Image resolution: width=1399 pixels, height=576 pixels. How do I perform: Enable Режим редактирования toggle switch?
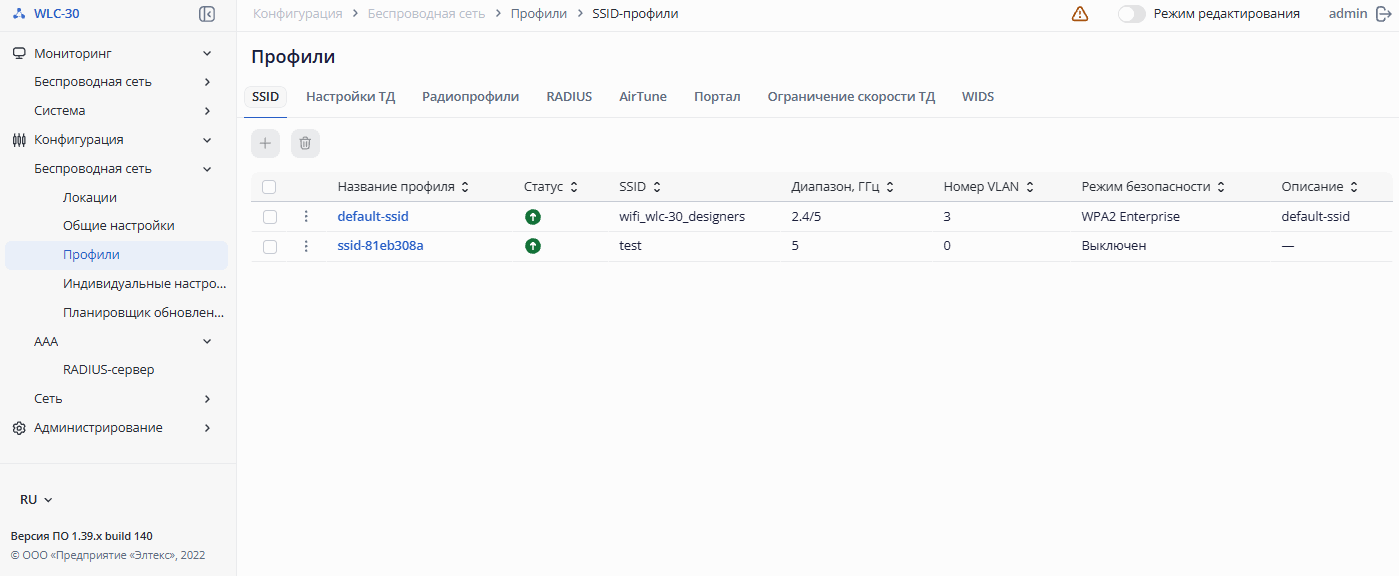pos(1132,14)
